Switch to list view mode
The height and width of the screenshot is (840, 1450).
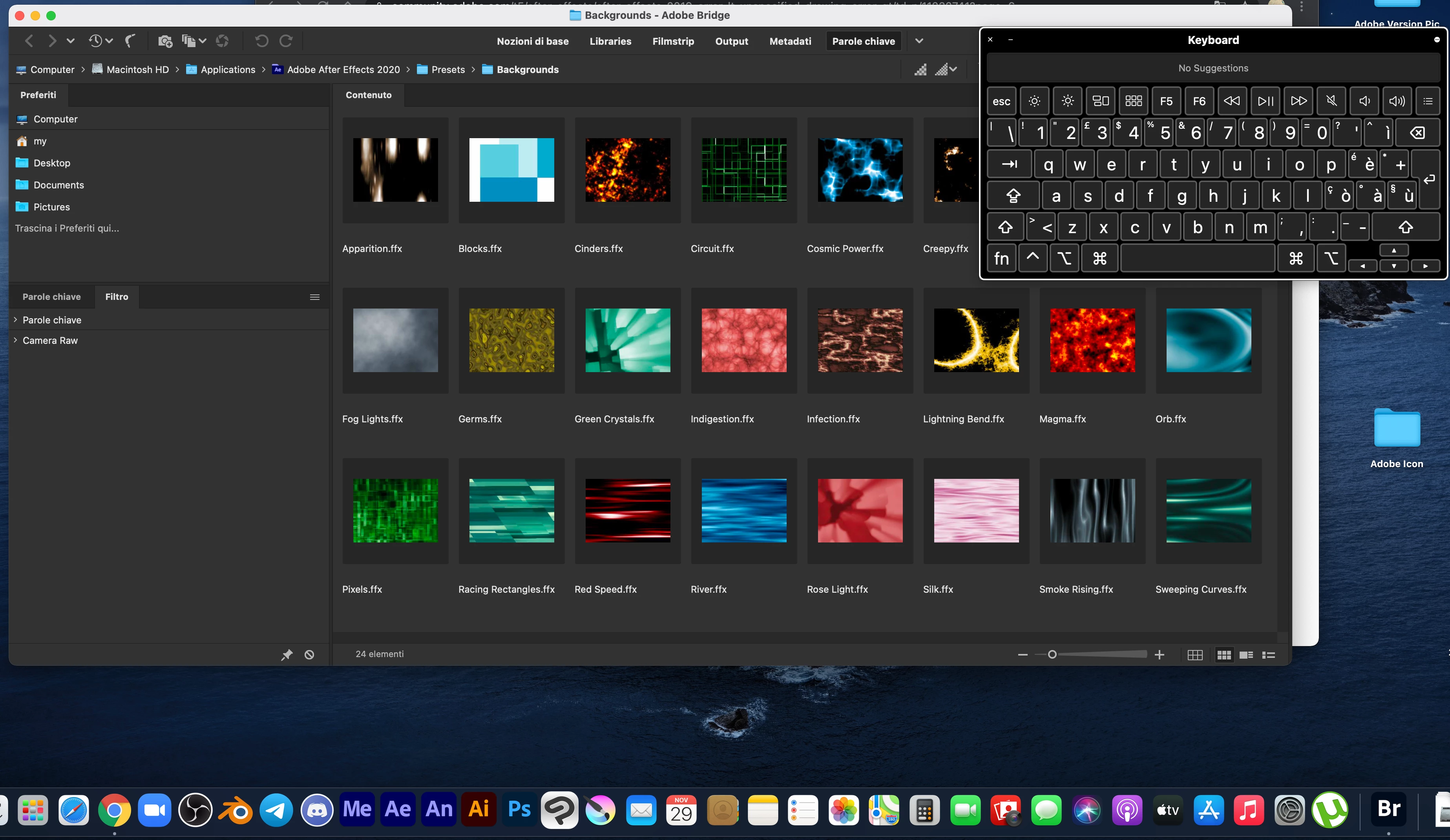[1269, 655]
